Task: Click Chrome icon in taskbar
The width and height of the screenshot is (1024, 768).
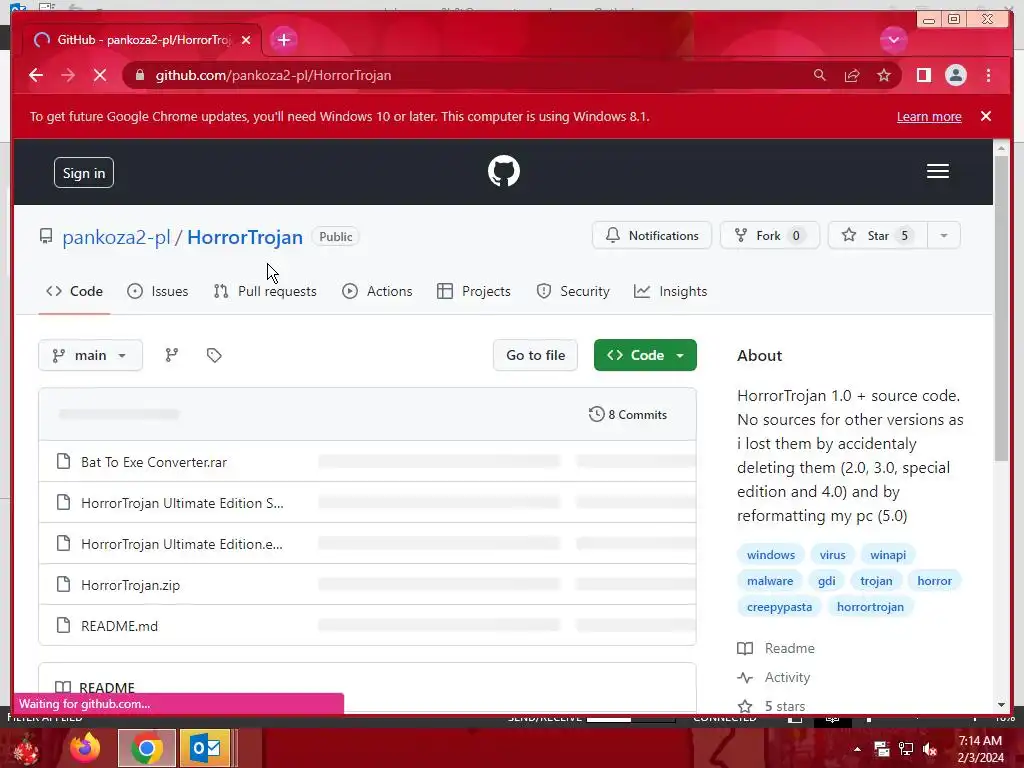Action: [147, 748]
